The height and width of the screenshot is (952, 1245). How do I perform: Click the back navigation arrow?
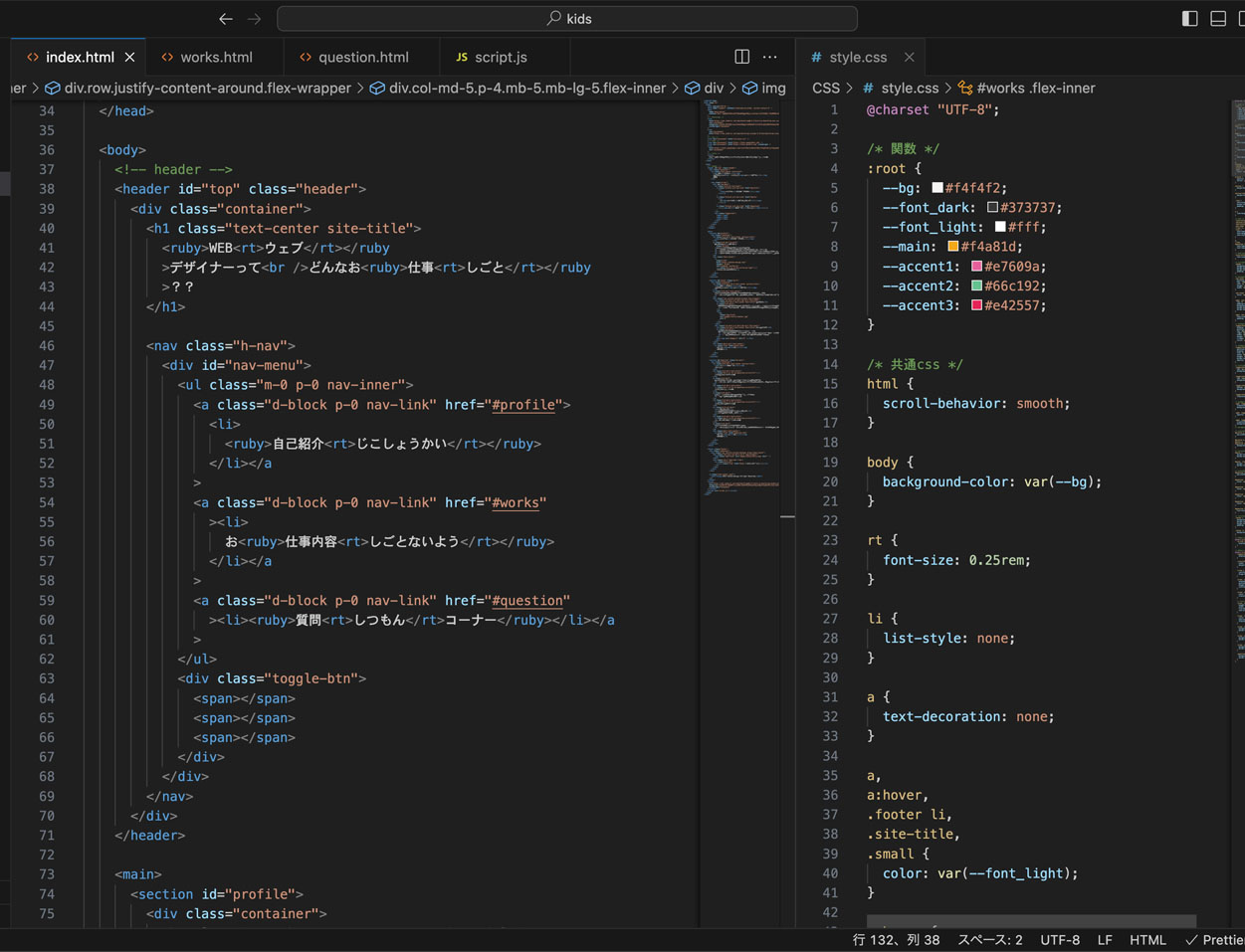point(226,19)
